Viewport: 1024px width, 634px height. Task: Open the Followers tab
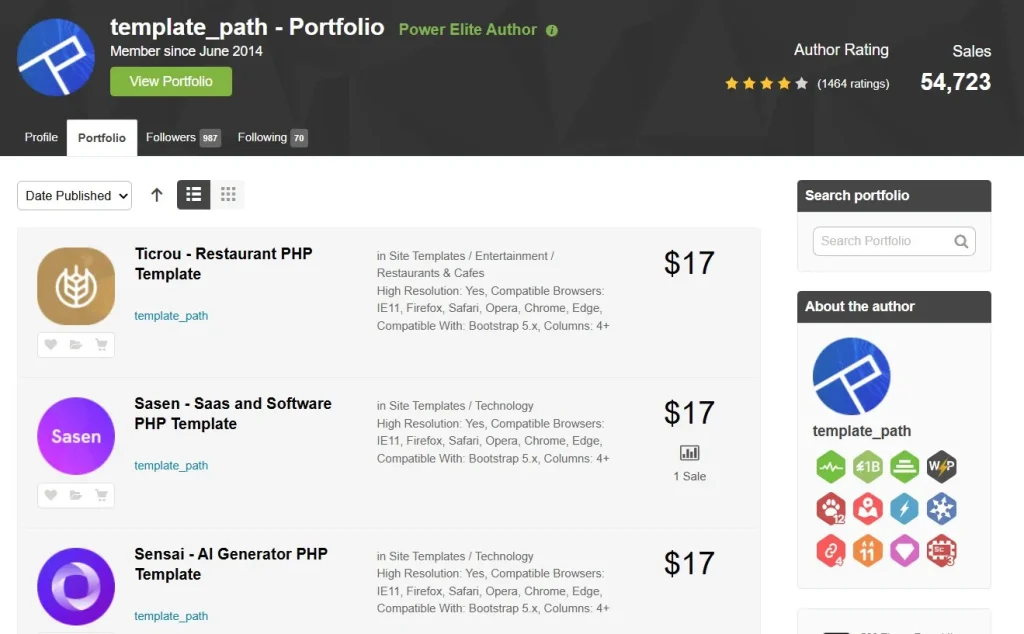click(x=182, y=138)
